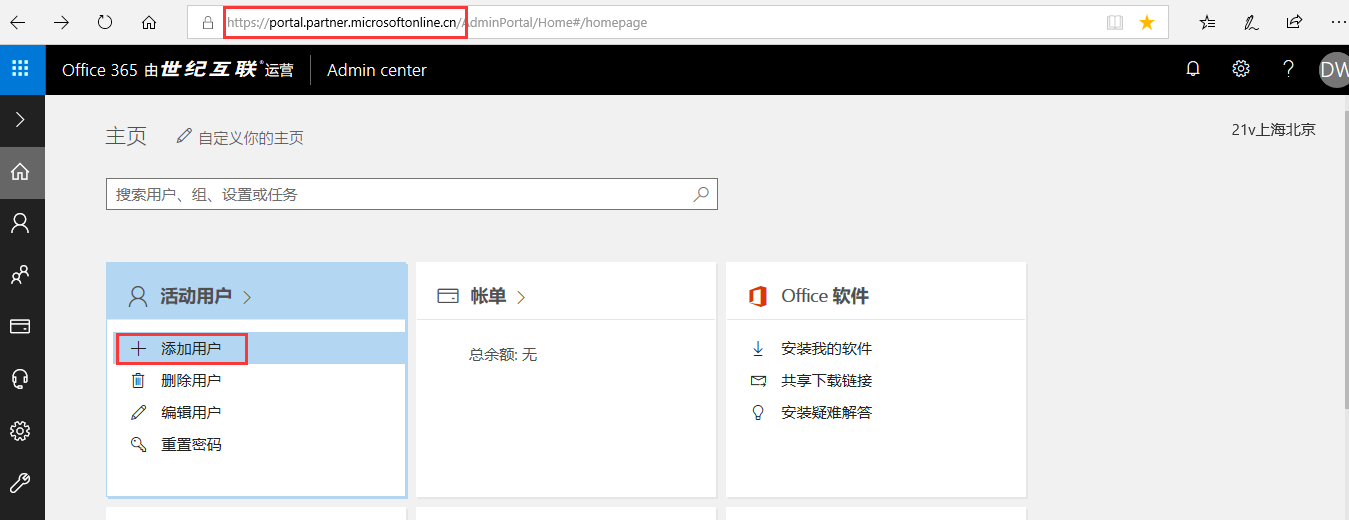
Task: Select 编辑用户 option
Action: point(190,413)
